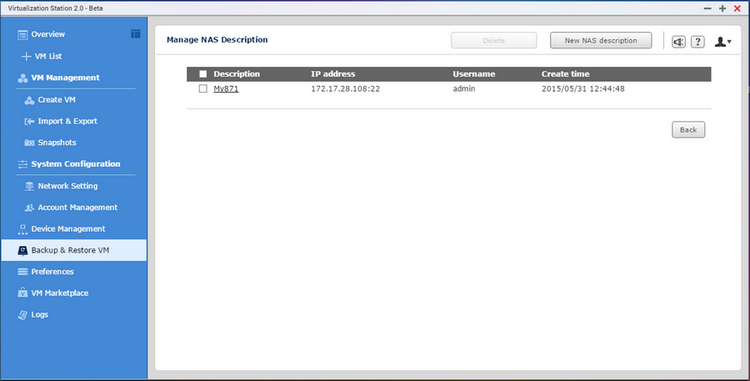Click the Logs scroll icon
Image resolution: width=750 pixels, height=381 pixels.
22,315
